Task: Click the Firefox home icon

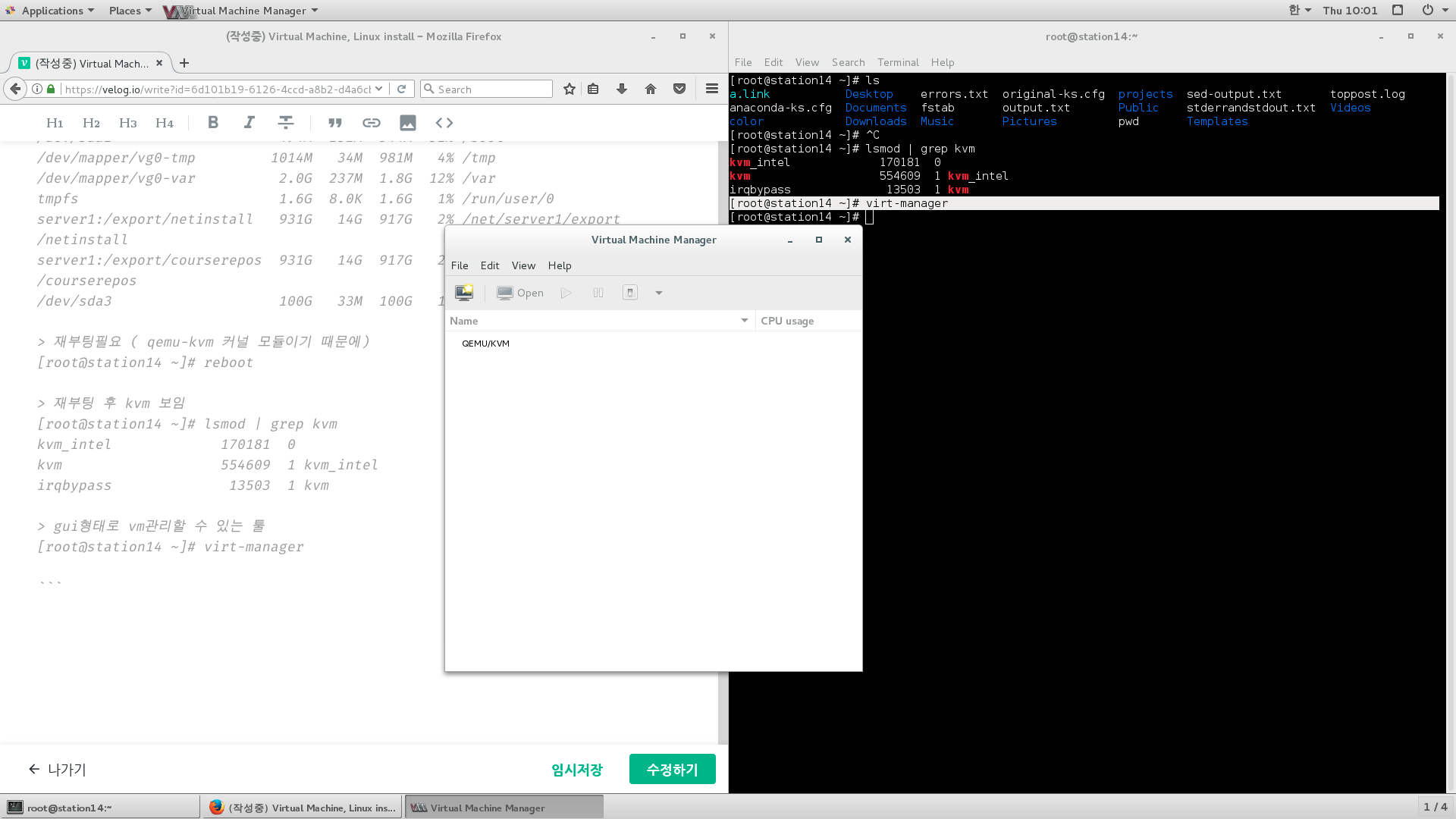Action: (651, 89)
